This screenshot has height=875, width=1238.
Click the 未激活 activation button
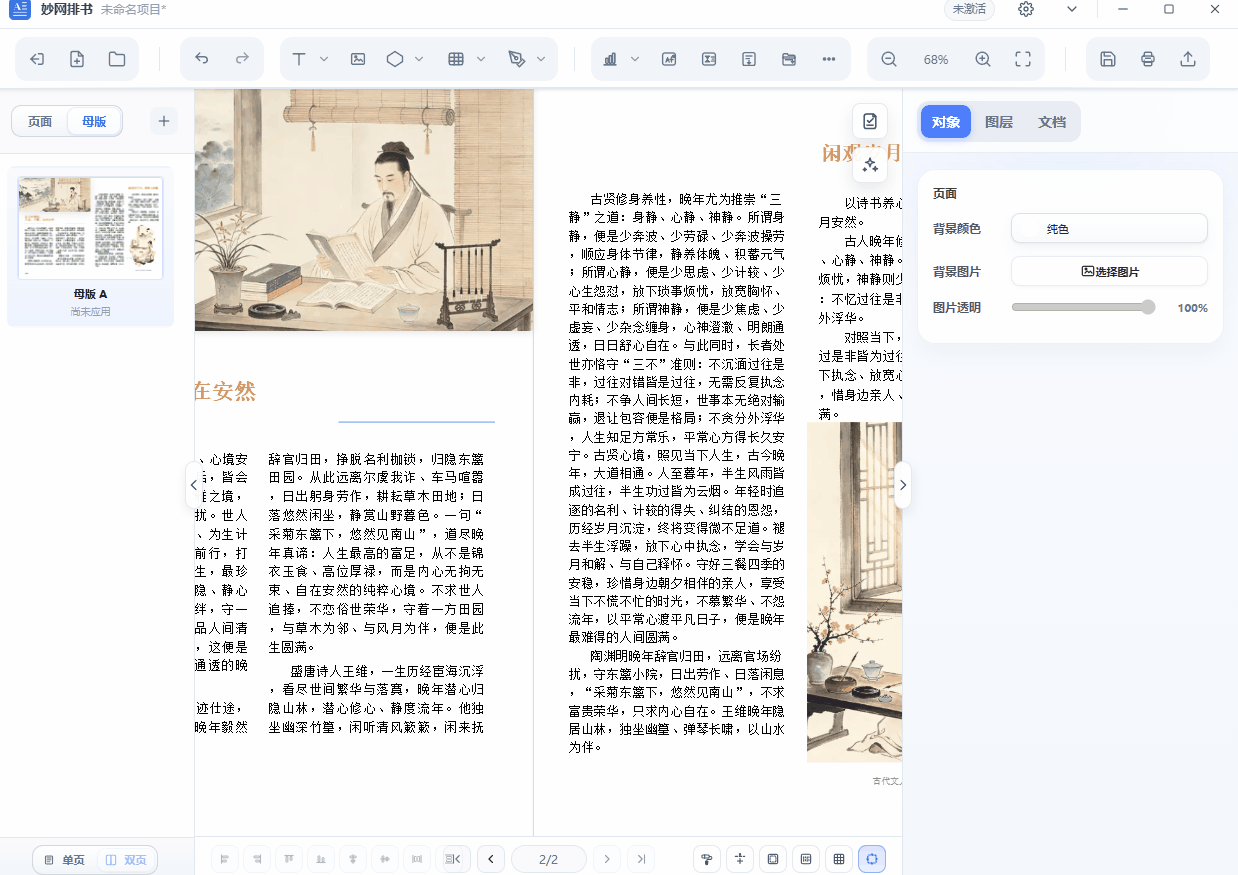[x=969, y=9]
